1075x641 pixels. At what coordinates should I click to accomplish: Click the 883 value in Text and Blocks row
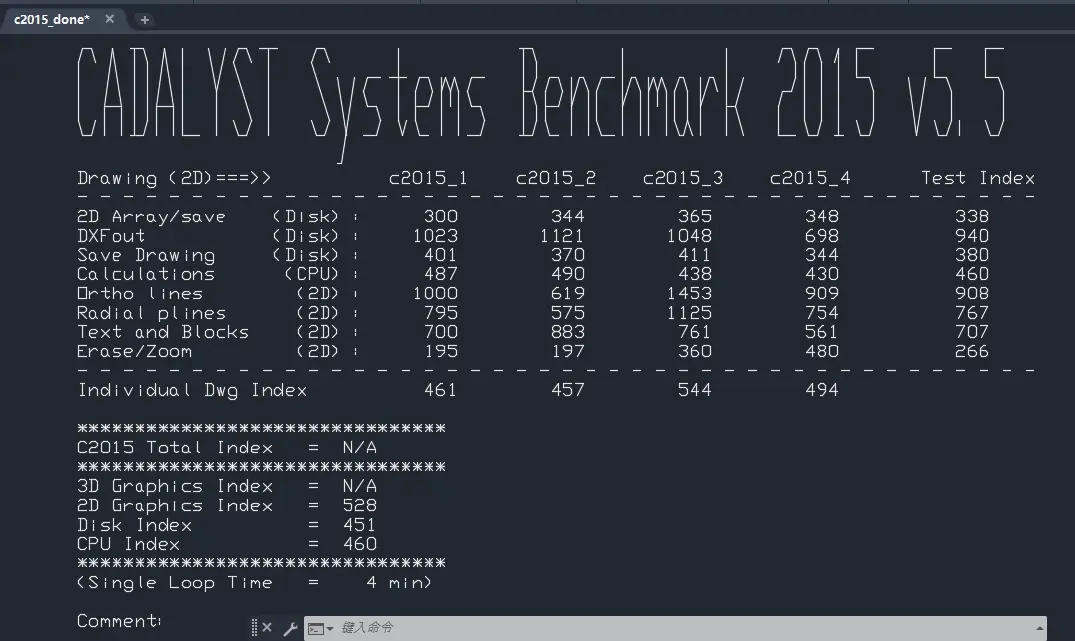pyautogui.click(x=568, y=332)
